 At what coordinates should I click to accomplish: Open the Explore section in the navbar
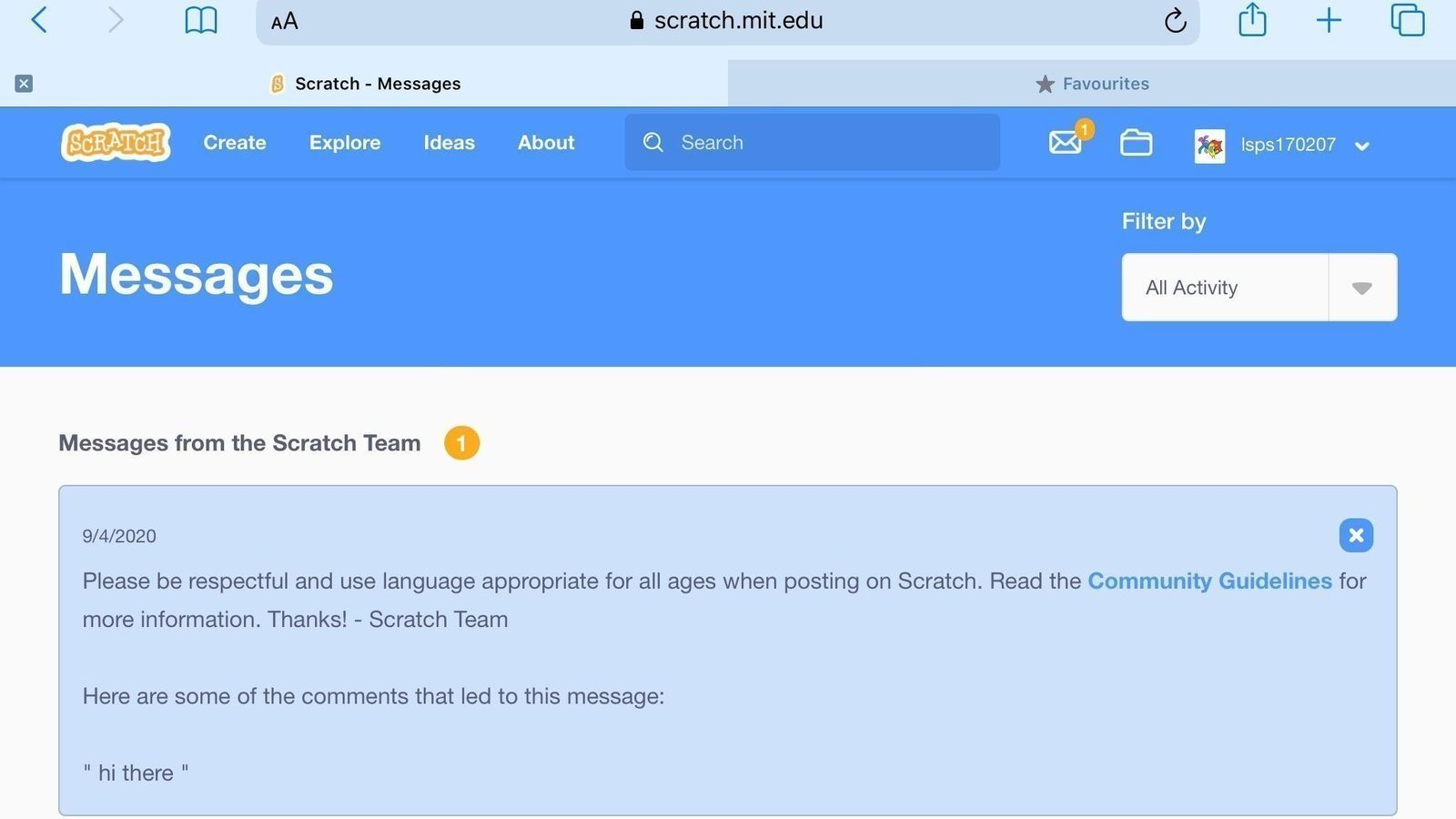click(x=344, y=143)
